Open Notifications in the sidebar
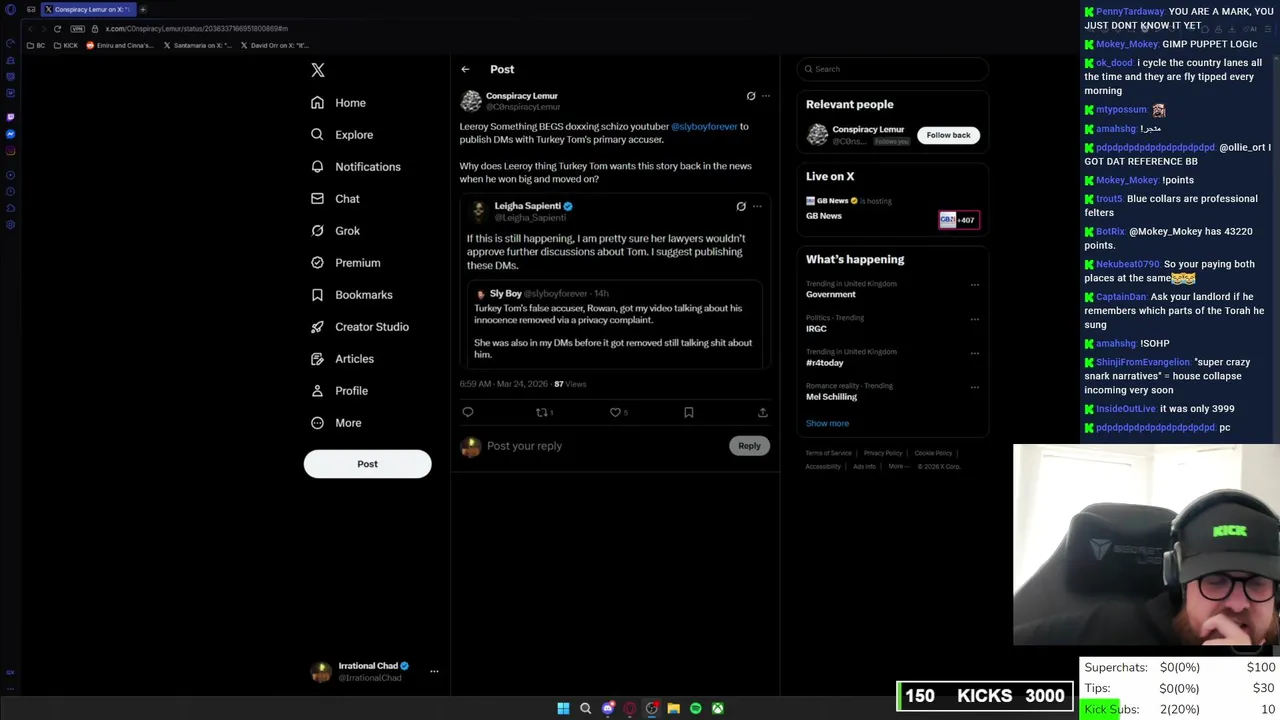 [x=355, y=167]
